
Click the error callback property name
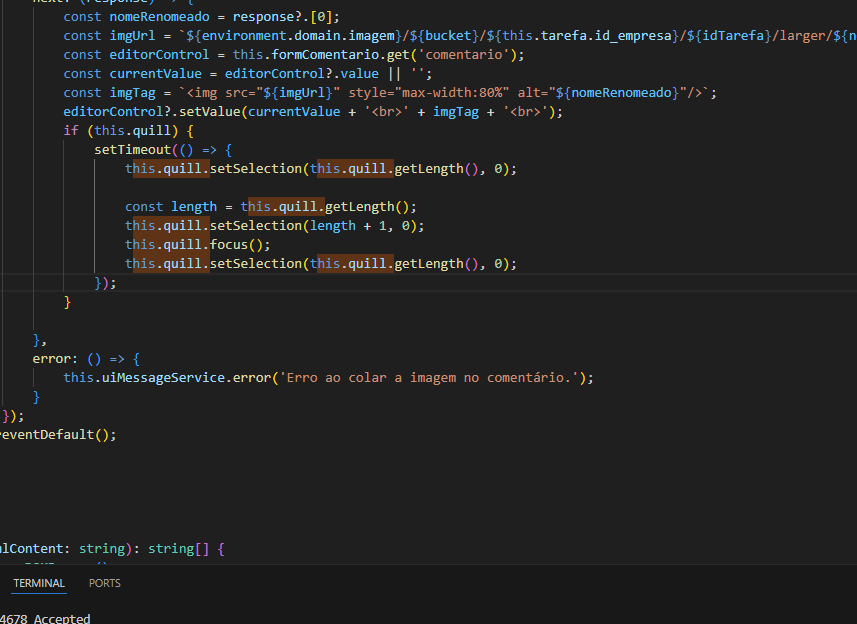click(x=52, y=359)
